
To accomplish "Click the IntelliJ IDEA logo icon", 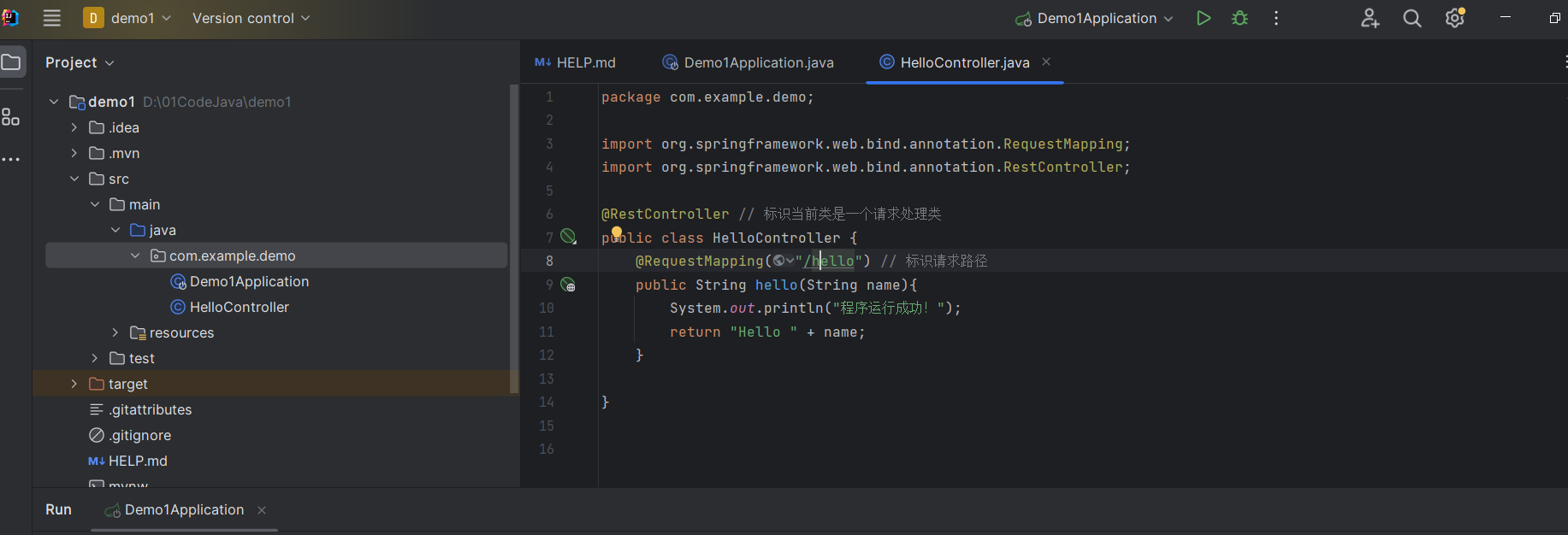I will coord(9,17).
